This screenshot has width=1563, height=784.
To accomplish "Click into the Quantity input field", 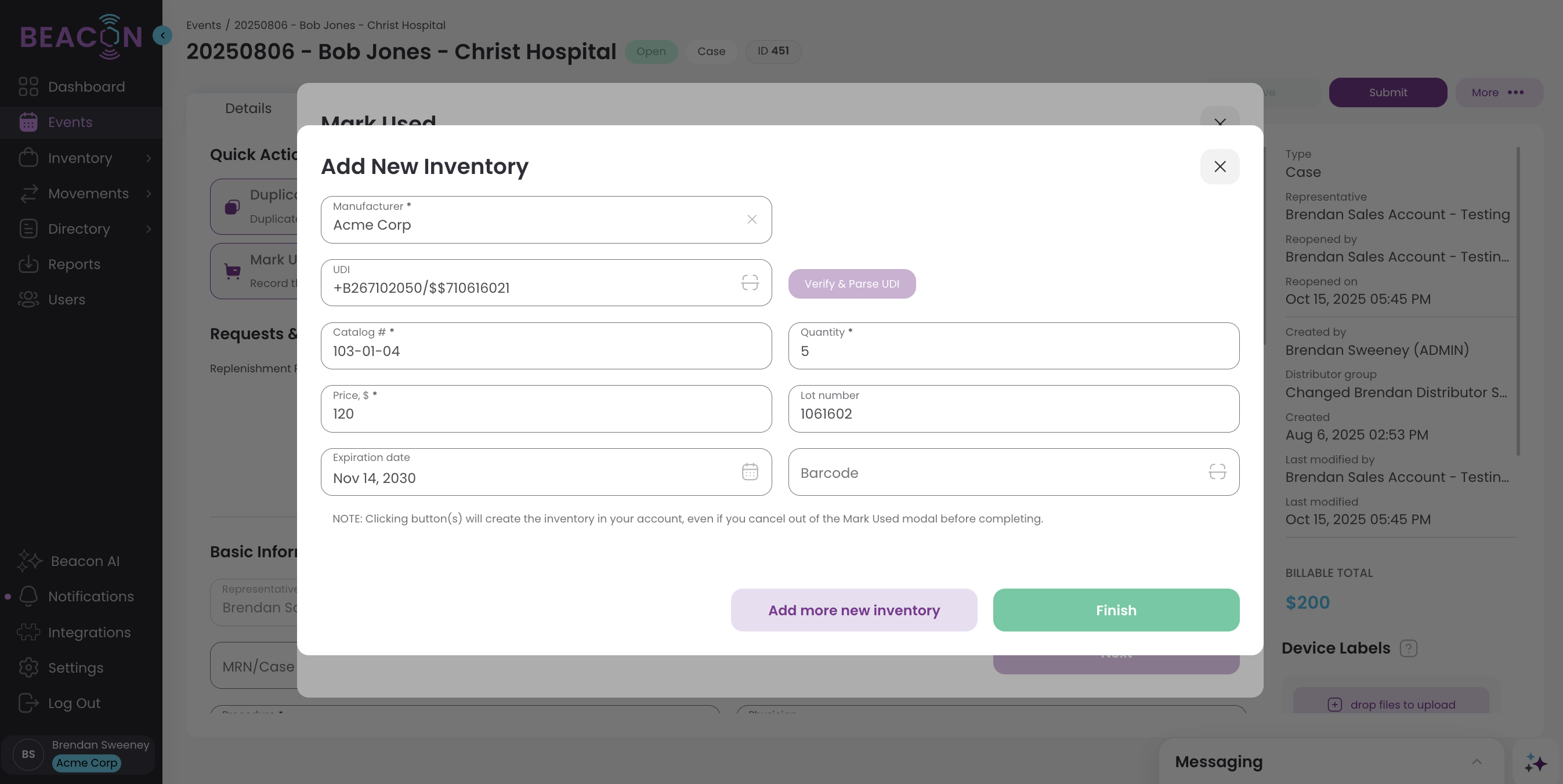I will (1013, 351).
